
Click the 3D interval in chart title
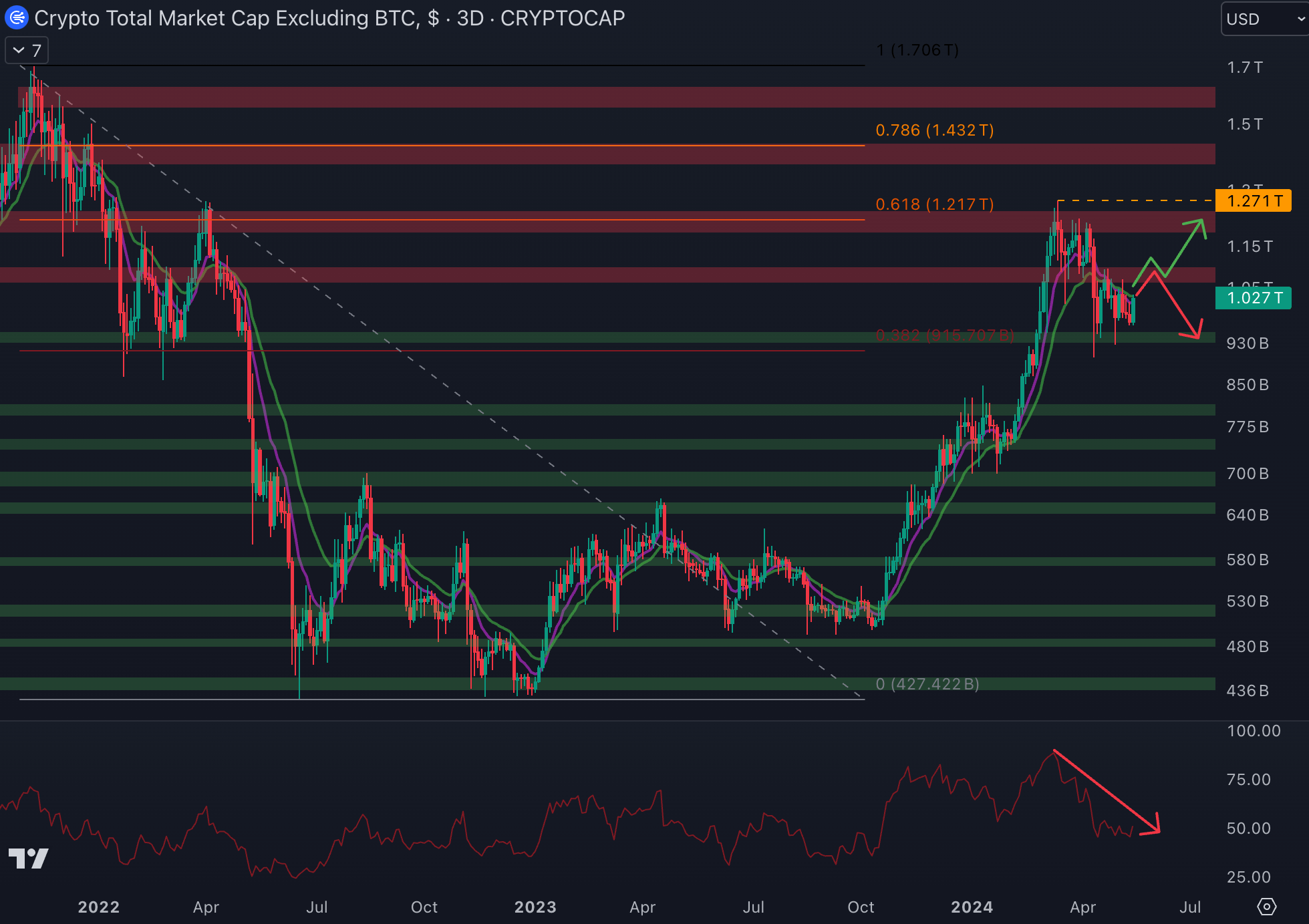[x=470, y=18]
